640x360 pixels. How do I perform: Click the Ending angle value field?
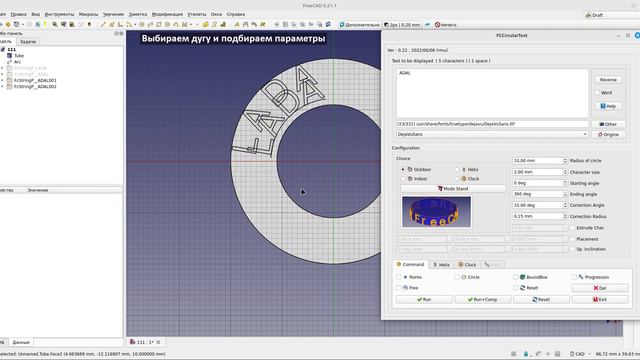coord(538,194)
